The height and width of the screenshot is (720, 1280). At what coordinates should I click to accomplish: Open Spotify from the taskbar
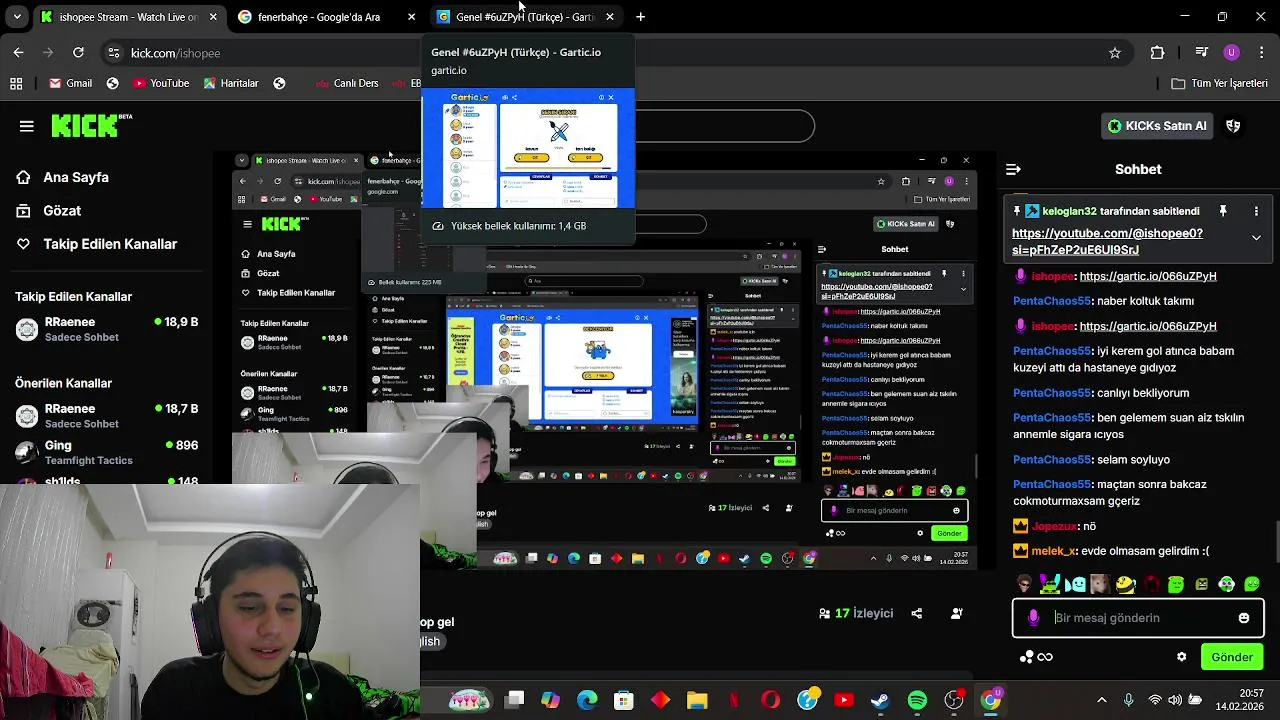click(917, 700)
